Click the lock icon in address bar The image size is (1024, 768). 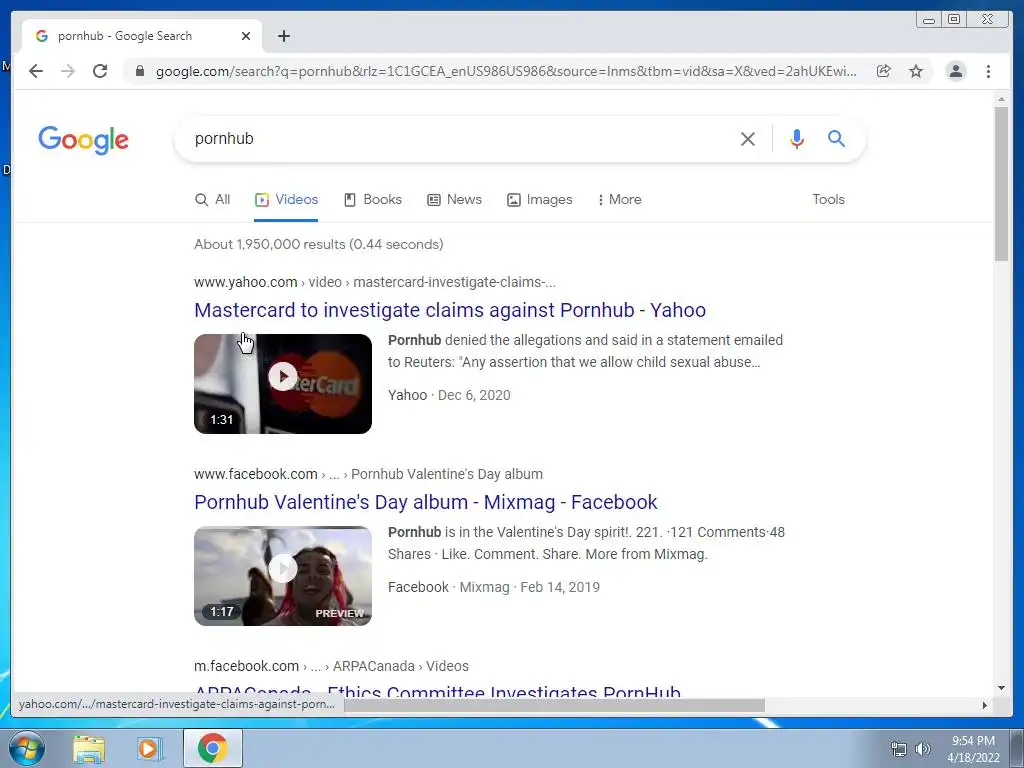coord(139,71)
